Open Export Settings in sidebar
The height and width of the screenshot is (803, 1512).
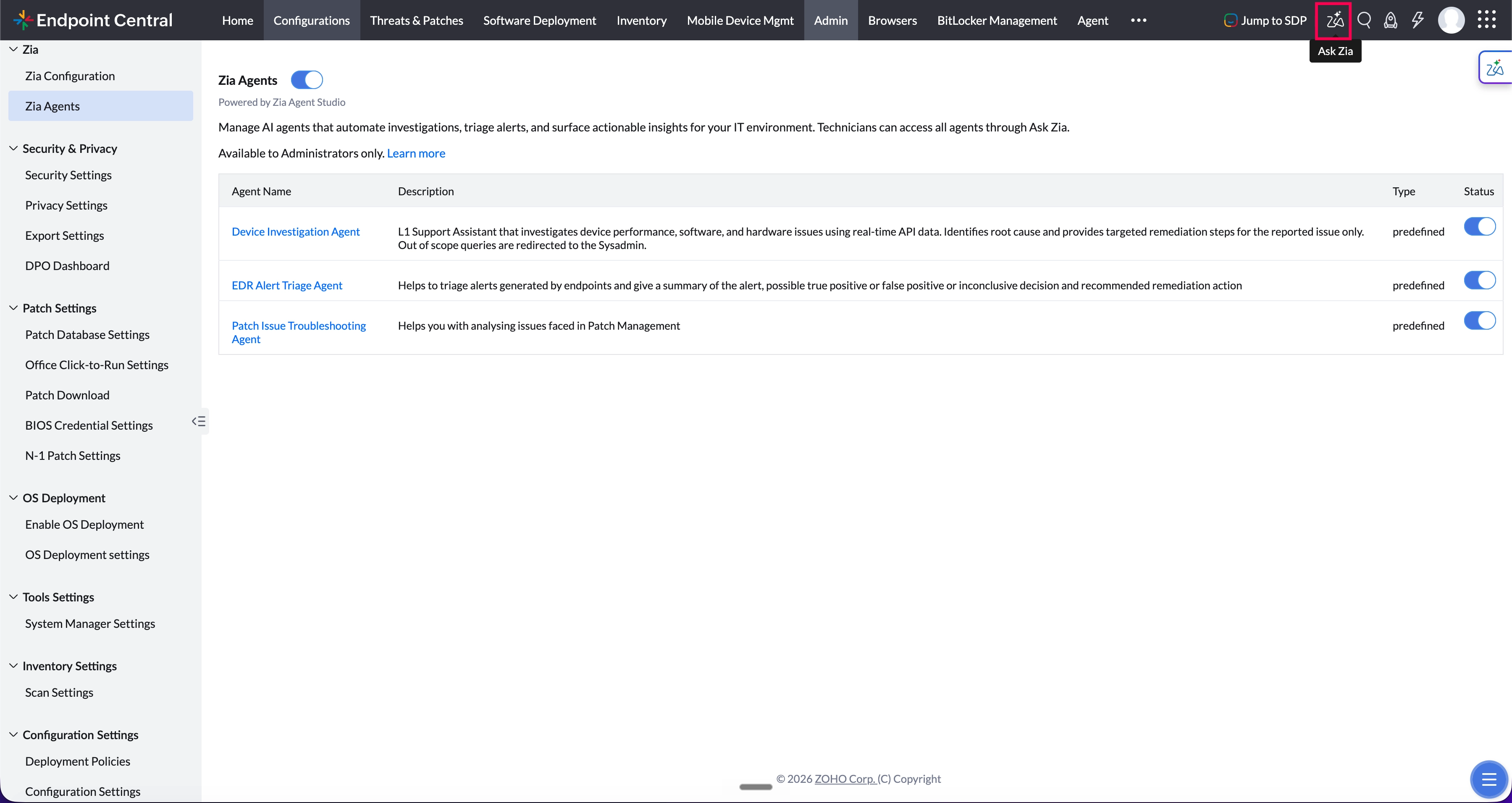point(100,235)
